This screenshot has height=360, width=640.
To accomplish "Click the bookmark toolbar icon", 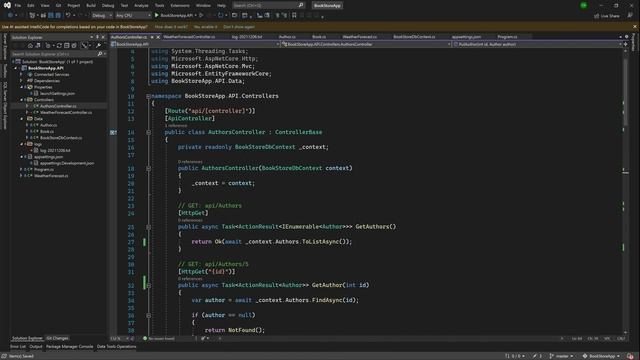I will pos(294,15).
